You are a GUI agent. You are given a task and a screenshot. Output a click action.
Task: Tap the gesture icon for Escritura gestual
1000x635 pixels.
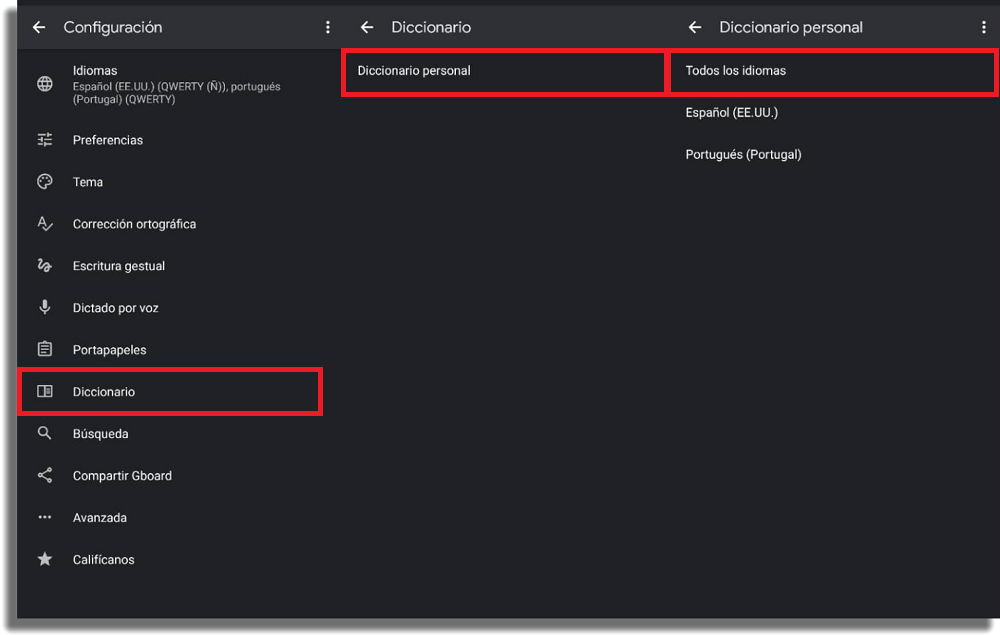[x=45, y=265]
